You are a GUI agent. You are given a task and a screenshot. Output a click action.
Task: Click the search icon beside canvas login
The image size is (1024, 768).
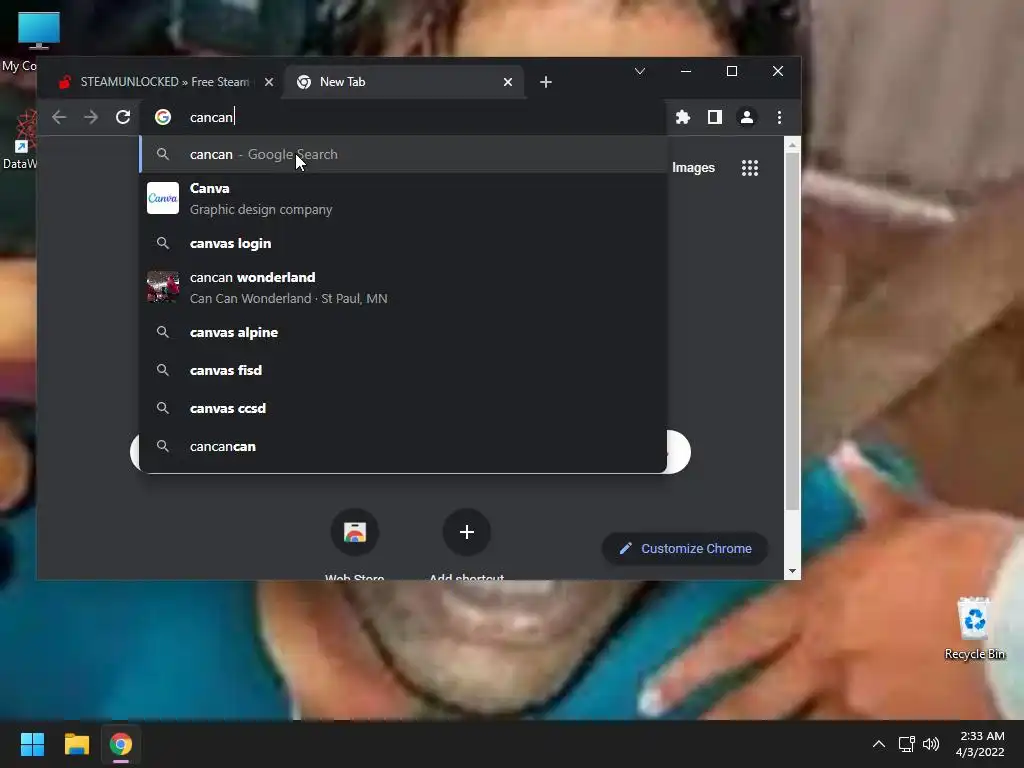[163, 244]
